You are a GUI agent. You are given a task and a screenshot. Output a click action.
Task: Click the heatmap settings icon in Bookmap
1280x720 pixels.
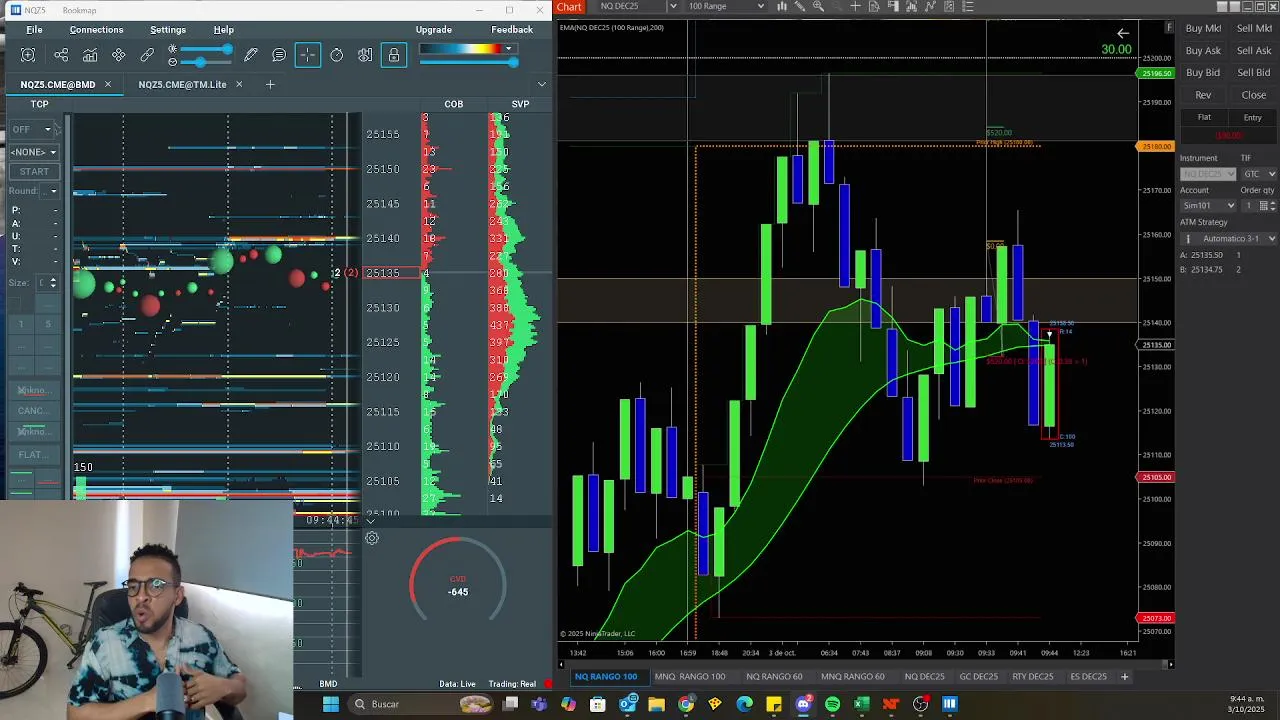(x=365, y=55)
